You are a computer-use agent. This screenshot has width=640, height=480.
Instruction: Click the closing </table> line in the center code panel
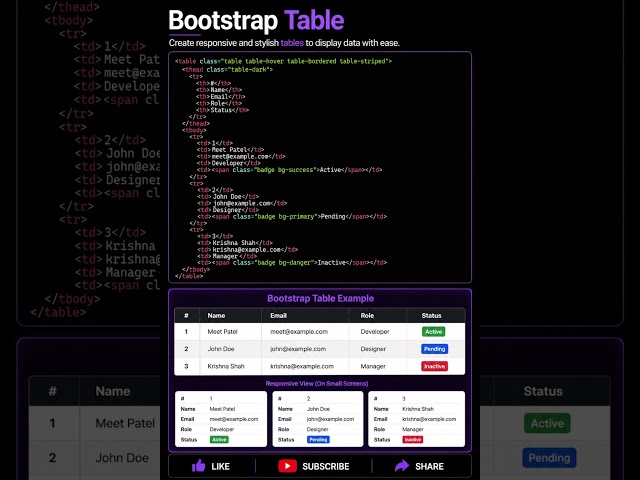pyautogui.click(x=189, y=276)
